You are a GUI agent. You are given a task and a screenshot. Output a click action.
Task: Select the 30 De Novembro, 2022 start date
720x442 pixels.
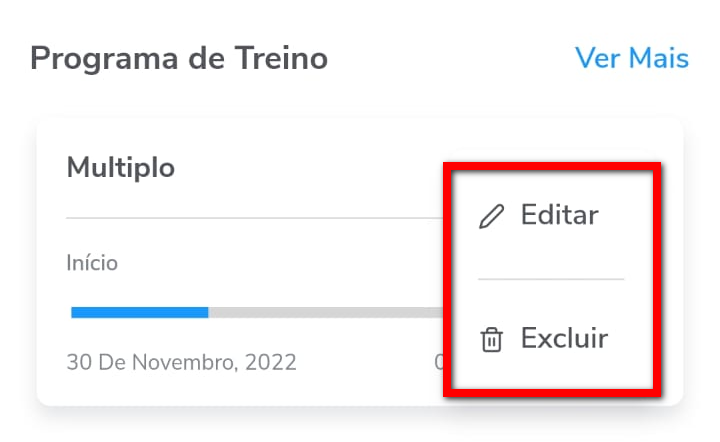coord(181,362)
